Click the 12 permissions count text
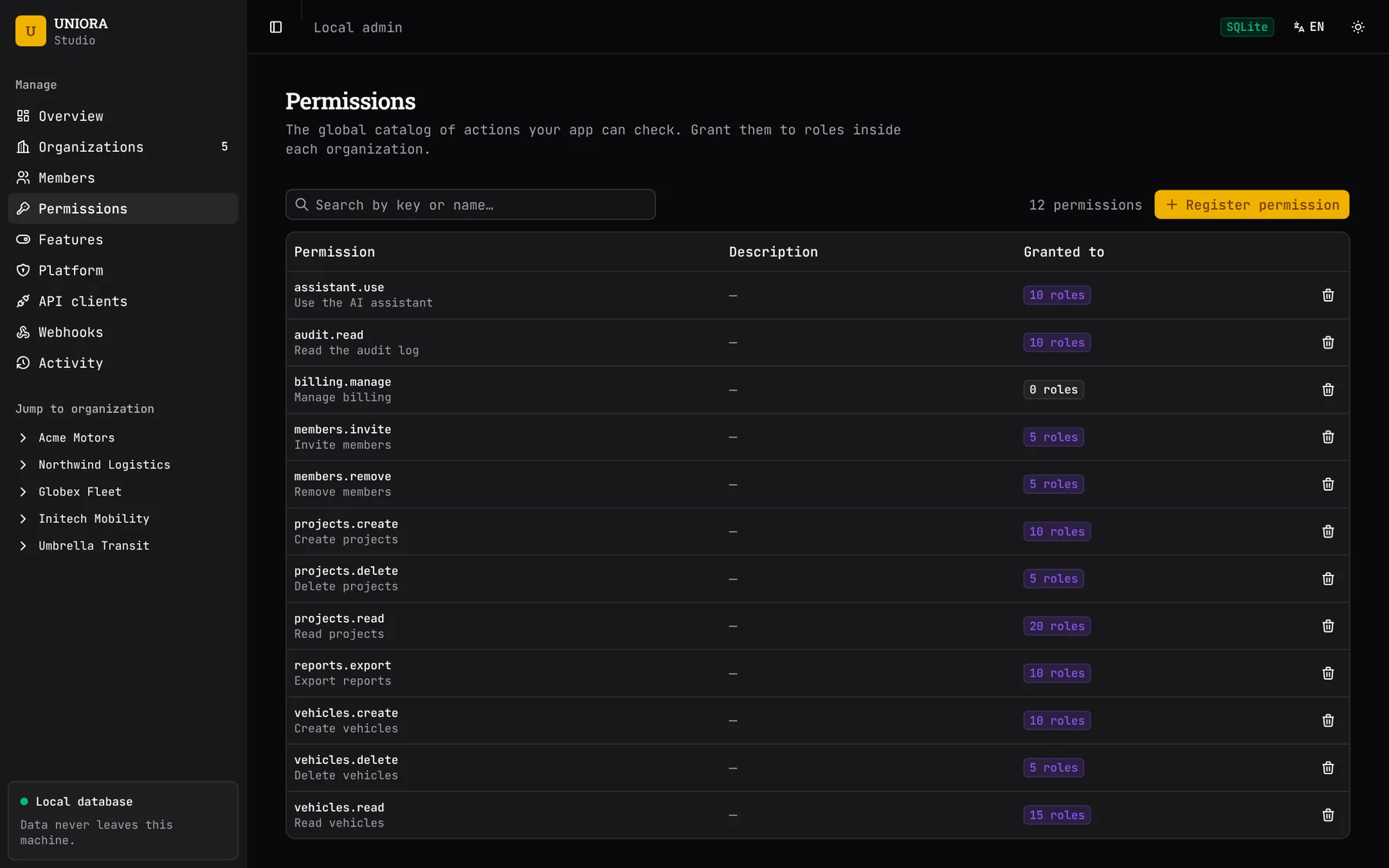1389x868 pixels. (x=1085, y=204)
